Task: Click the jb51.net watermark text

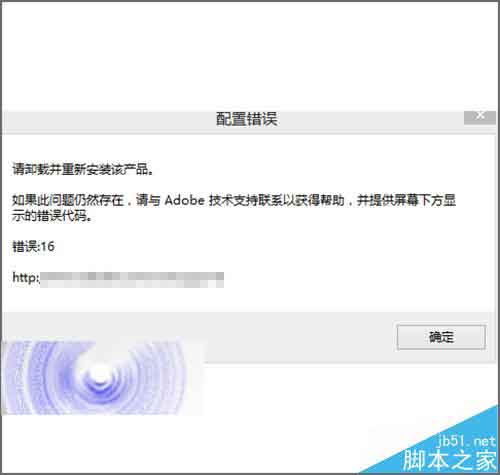Action: [466, 441]
